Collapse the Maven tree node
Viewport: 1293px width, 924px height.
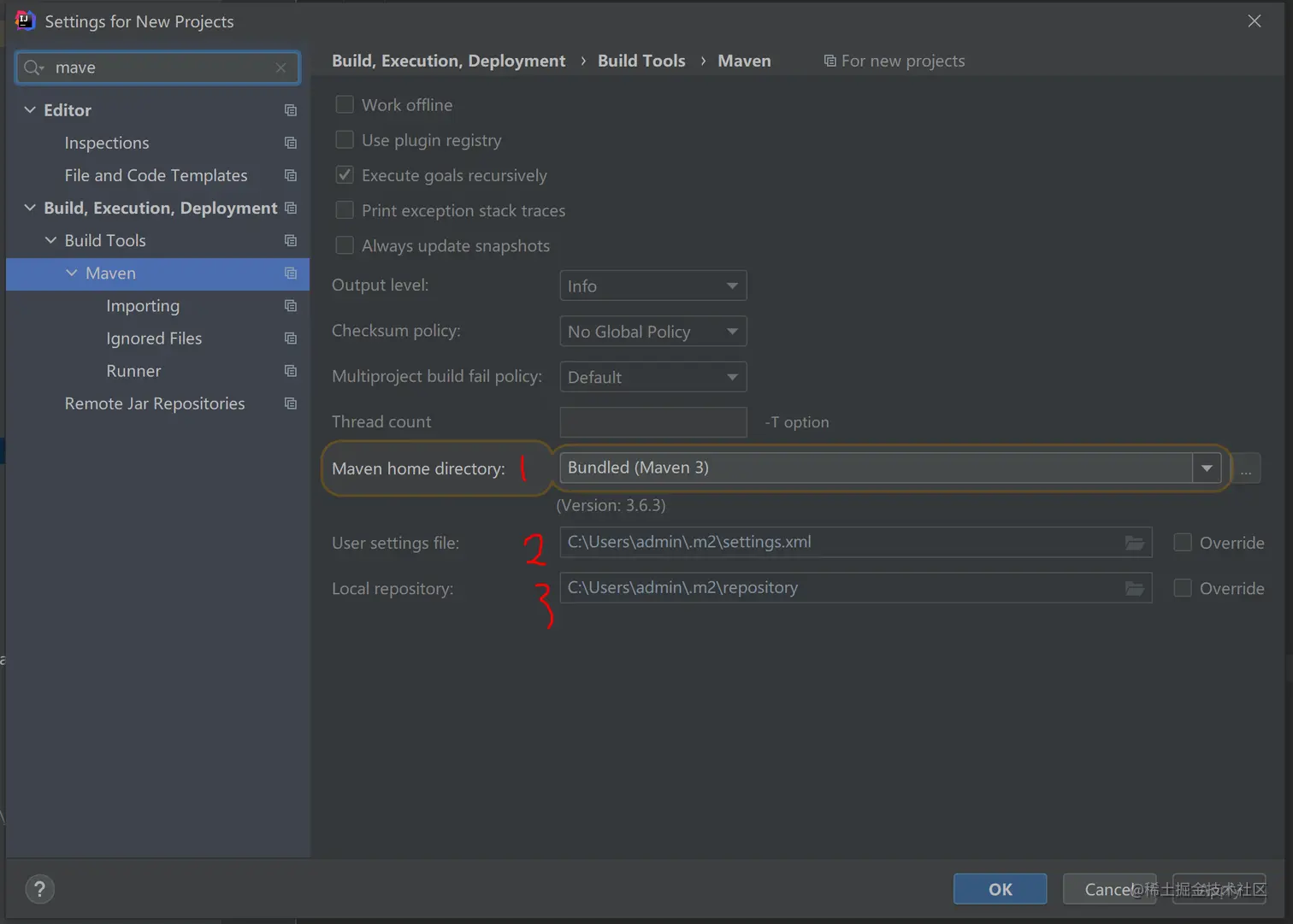[72, 273]
